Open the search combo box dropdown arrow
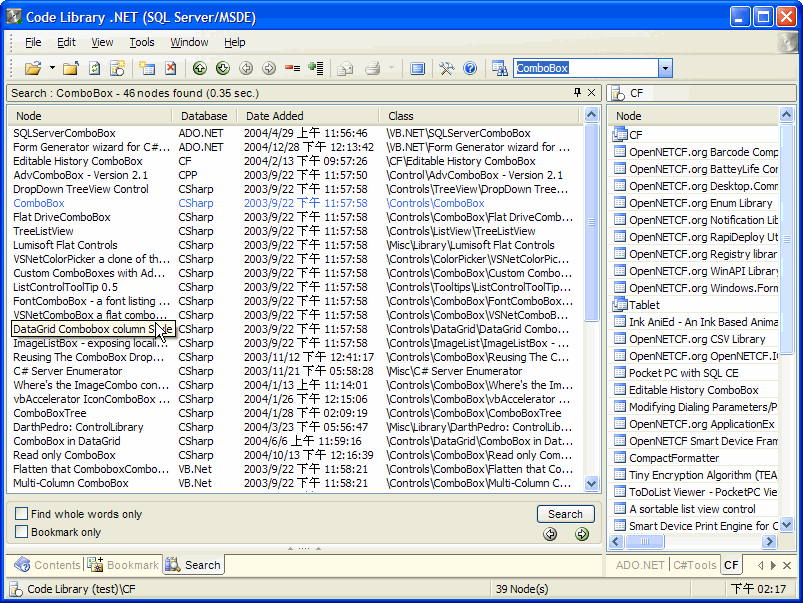This screenshot has width=803, height=603. [x=665, y=68]
